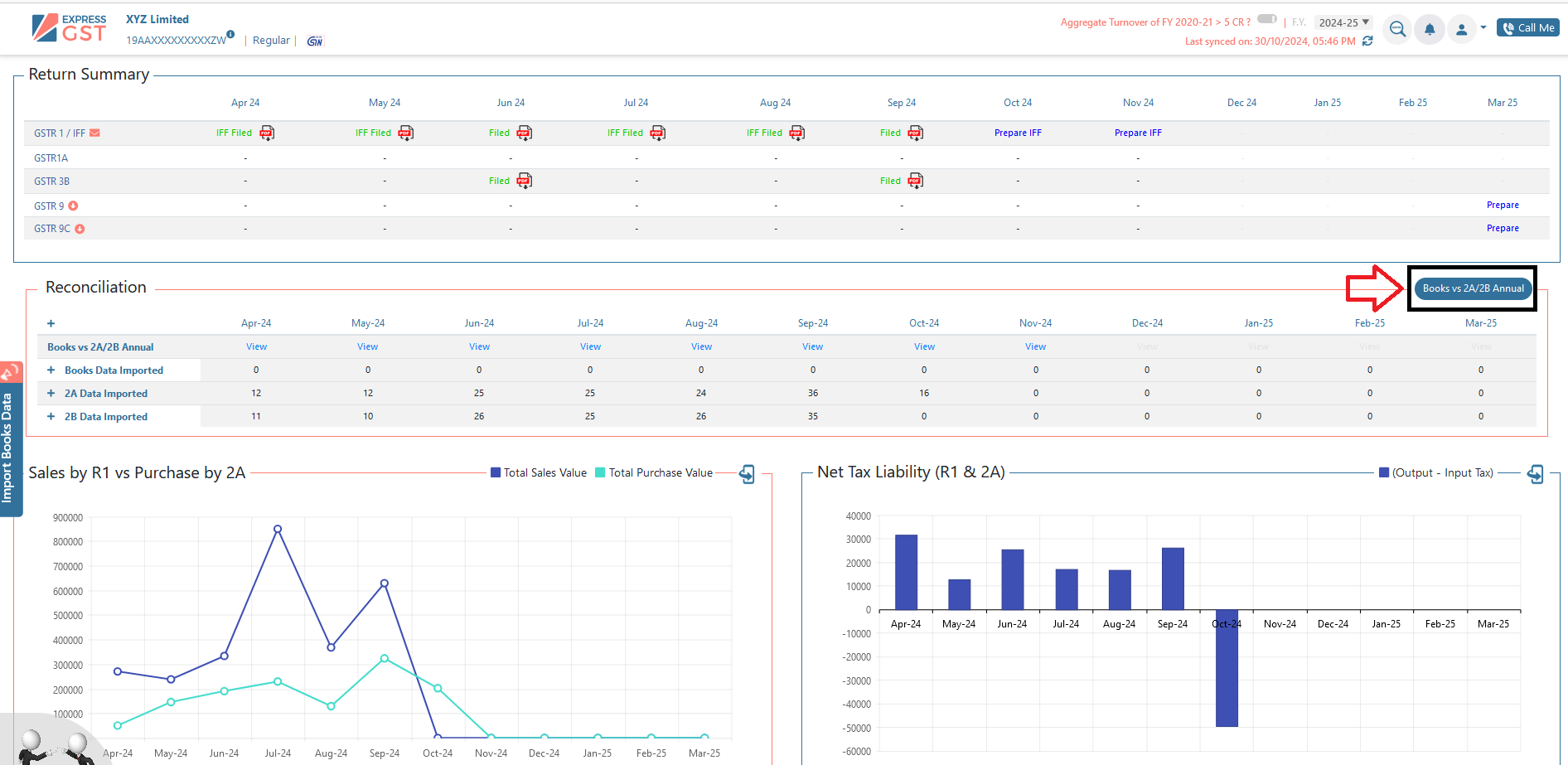This screenshot has height=765, width=1568.
Task: Open the user profile icon
Action: (x=1462, y=29)
